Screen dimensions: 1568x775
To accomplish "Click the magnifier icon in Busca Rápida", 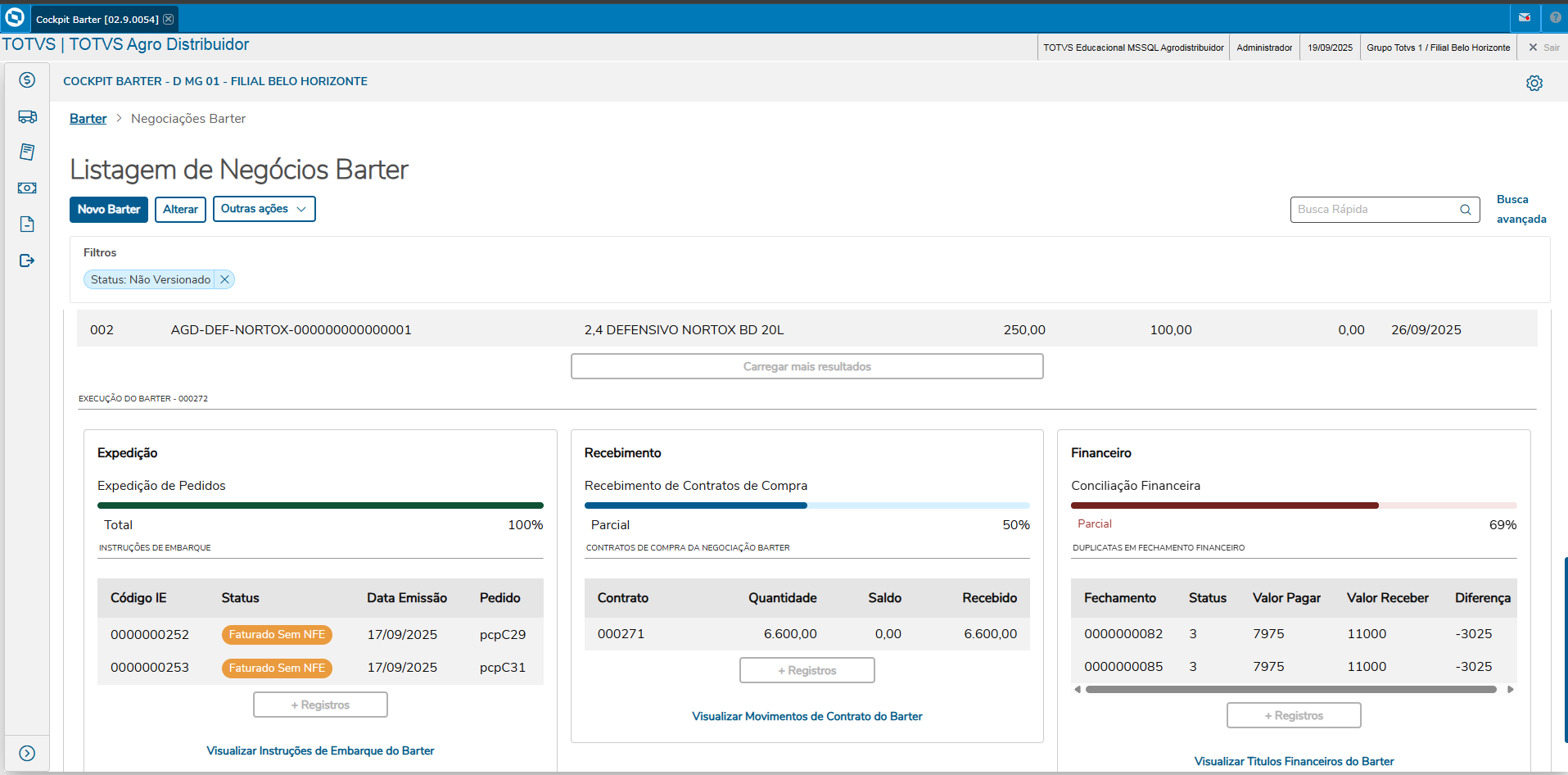I will (1465, 210).
